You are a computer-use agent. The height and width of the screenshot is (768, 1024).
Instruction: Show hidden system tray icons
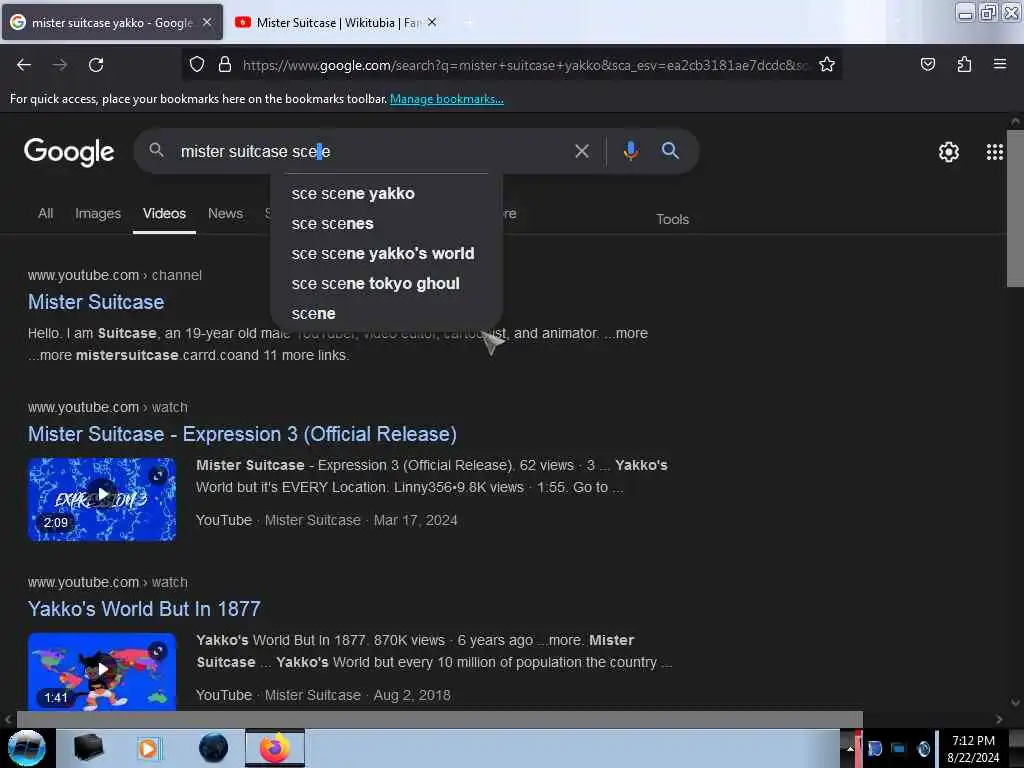click(x=850, y=748)
